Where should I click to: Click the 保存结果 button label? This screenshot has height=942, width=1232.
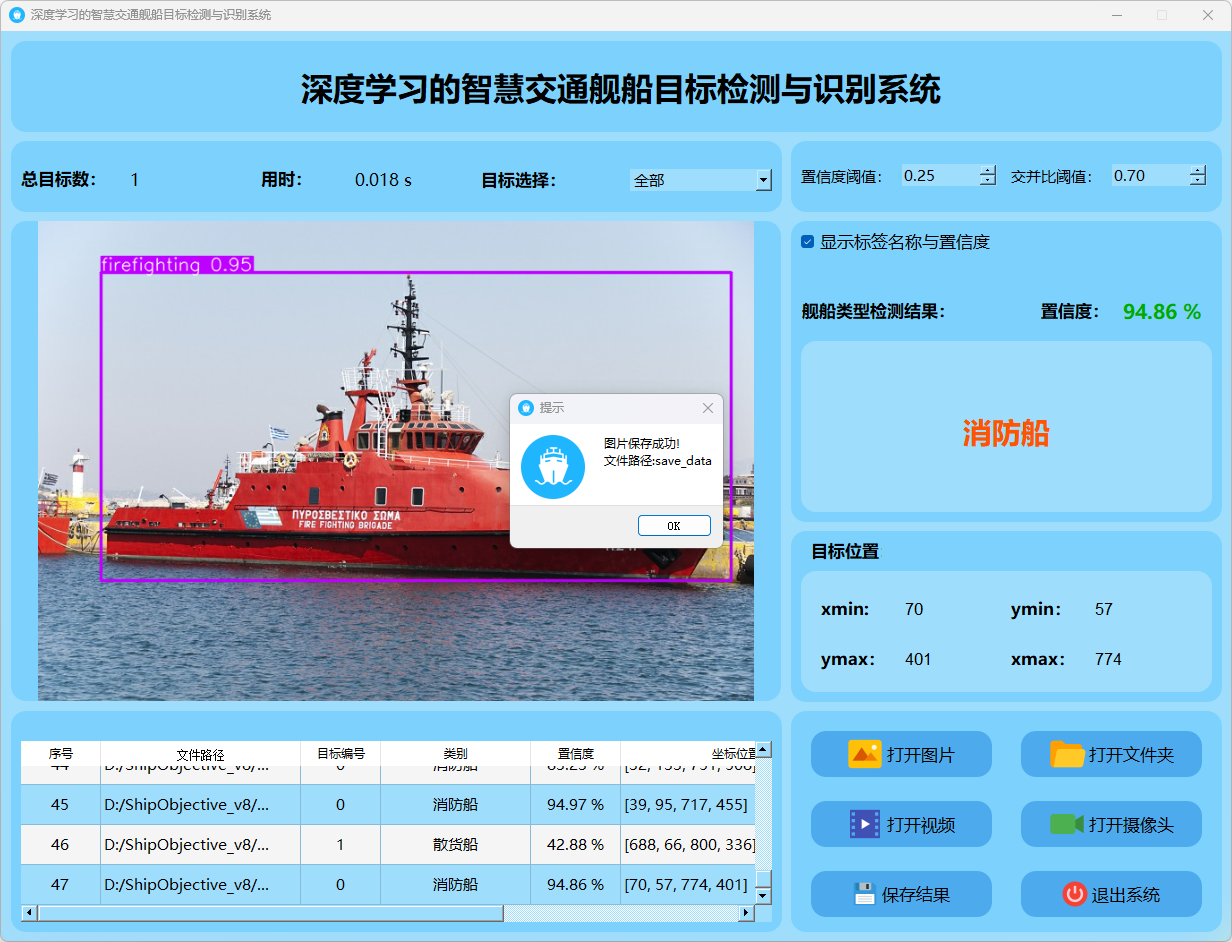pyautogui.click(x=915, y=895)
